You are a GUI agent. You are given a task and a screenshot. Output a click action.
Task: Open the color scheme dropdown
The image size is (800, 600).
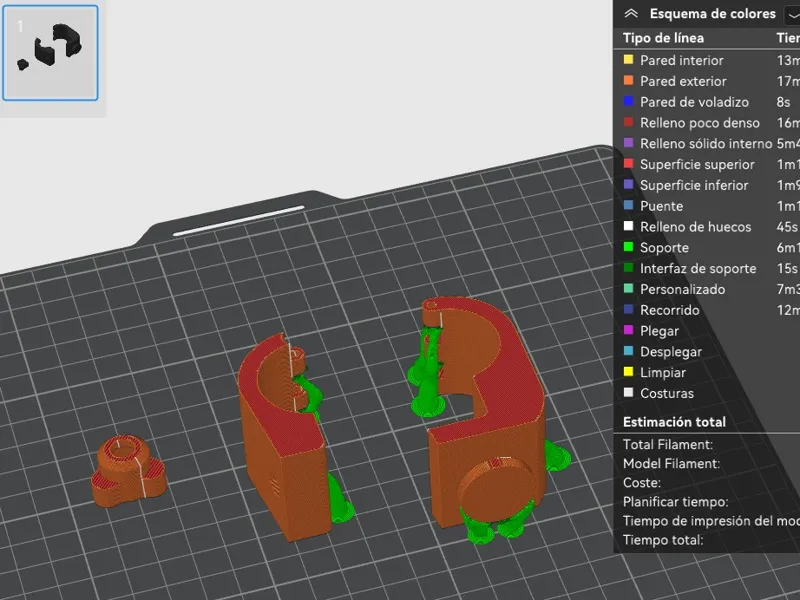(792, 15)
